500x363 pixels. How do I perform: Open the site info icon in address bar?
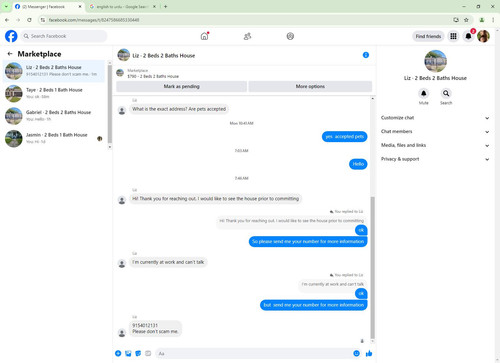[x=43, y=20]
